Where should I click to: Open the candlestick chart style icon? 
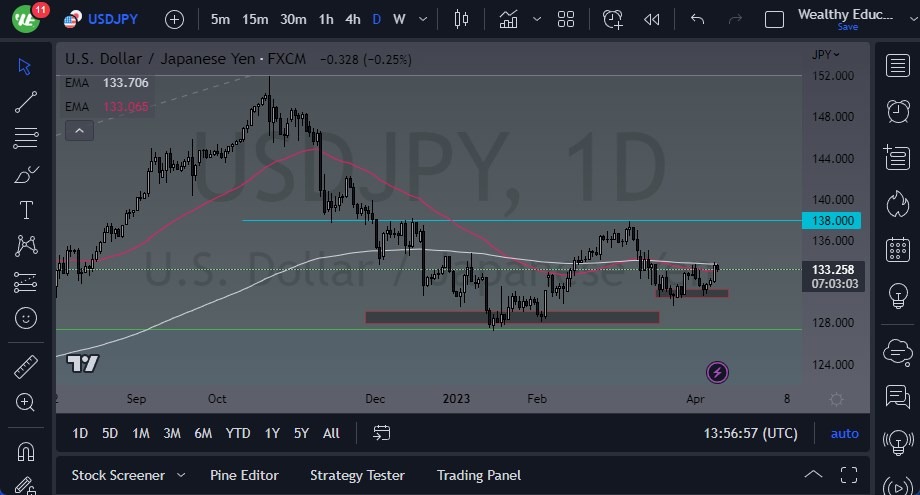460,19
